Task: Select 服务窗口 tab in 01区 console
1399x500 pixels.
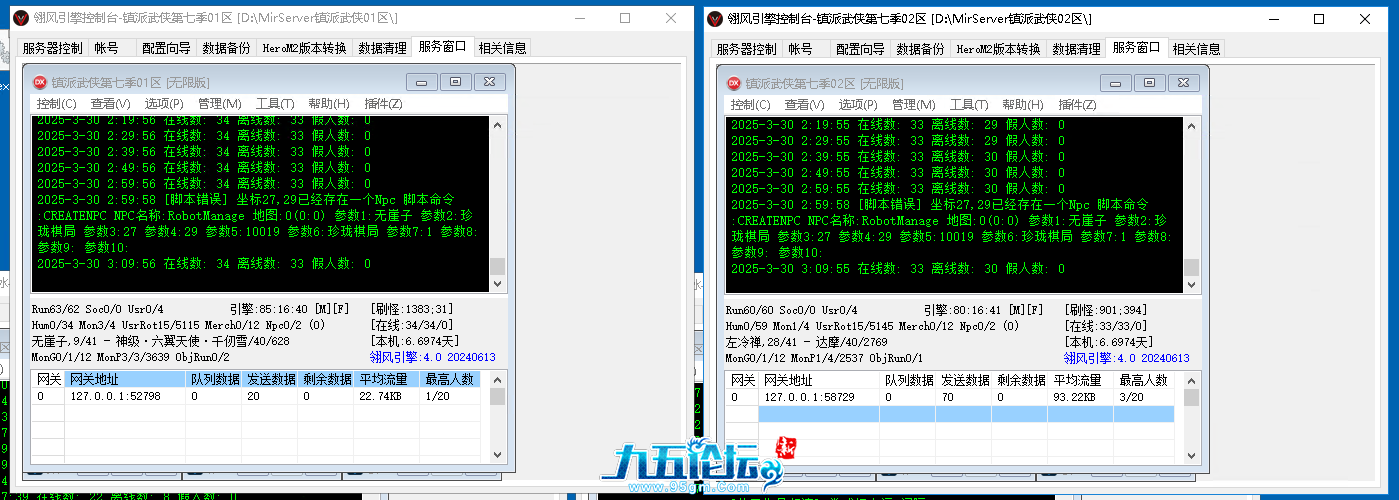Action: pos(442,46)
